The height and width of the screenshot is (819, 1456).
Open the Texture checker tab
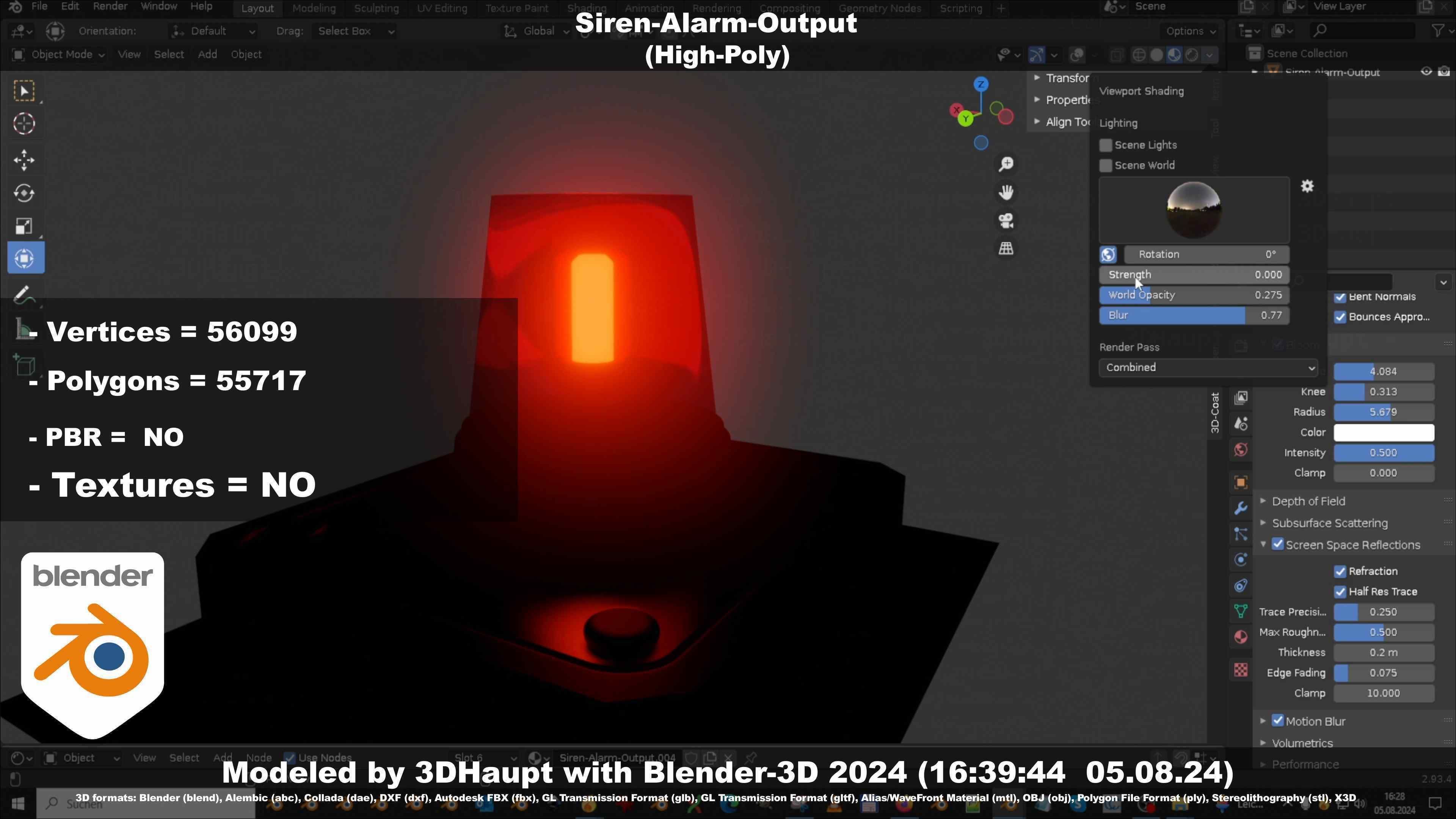tap(1241, 670)
